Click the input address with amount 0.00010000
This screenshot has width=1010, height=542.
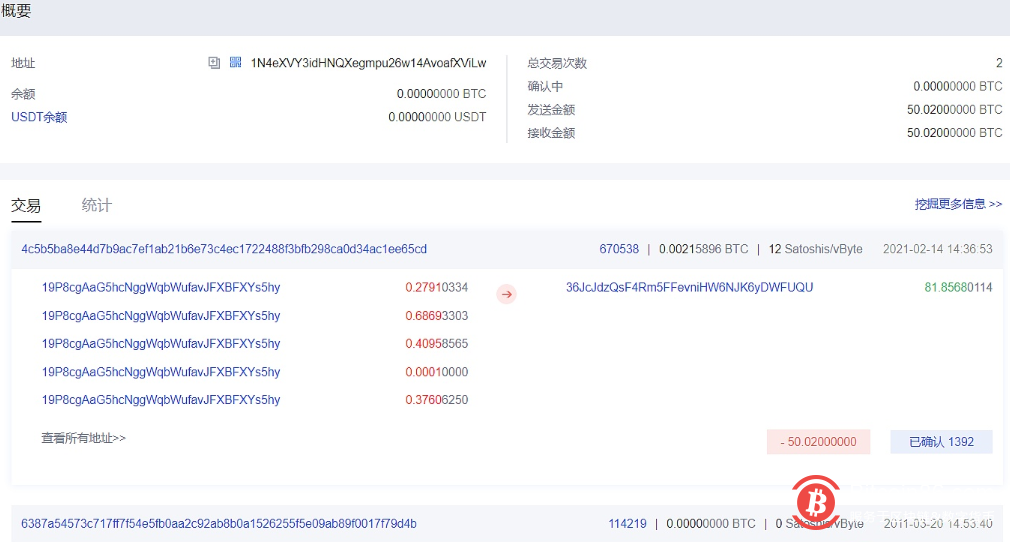[x=161, y=372]
